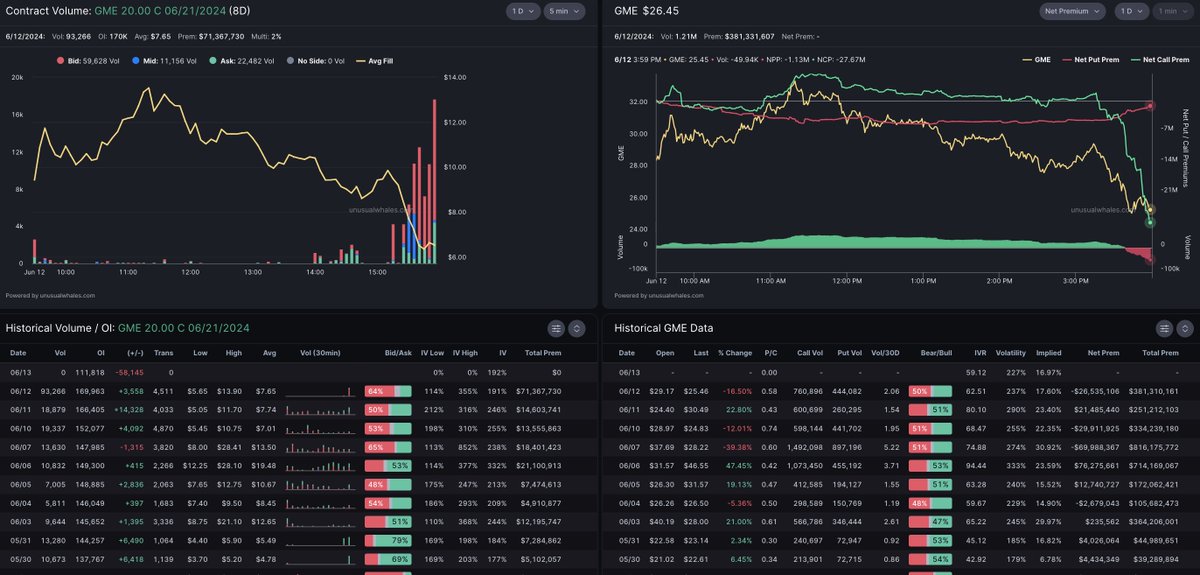Sort GME data by % Change column
This screenshot has height=575, width=1200.
(x=734, y=353)
